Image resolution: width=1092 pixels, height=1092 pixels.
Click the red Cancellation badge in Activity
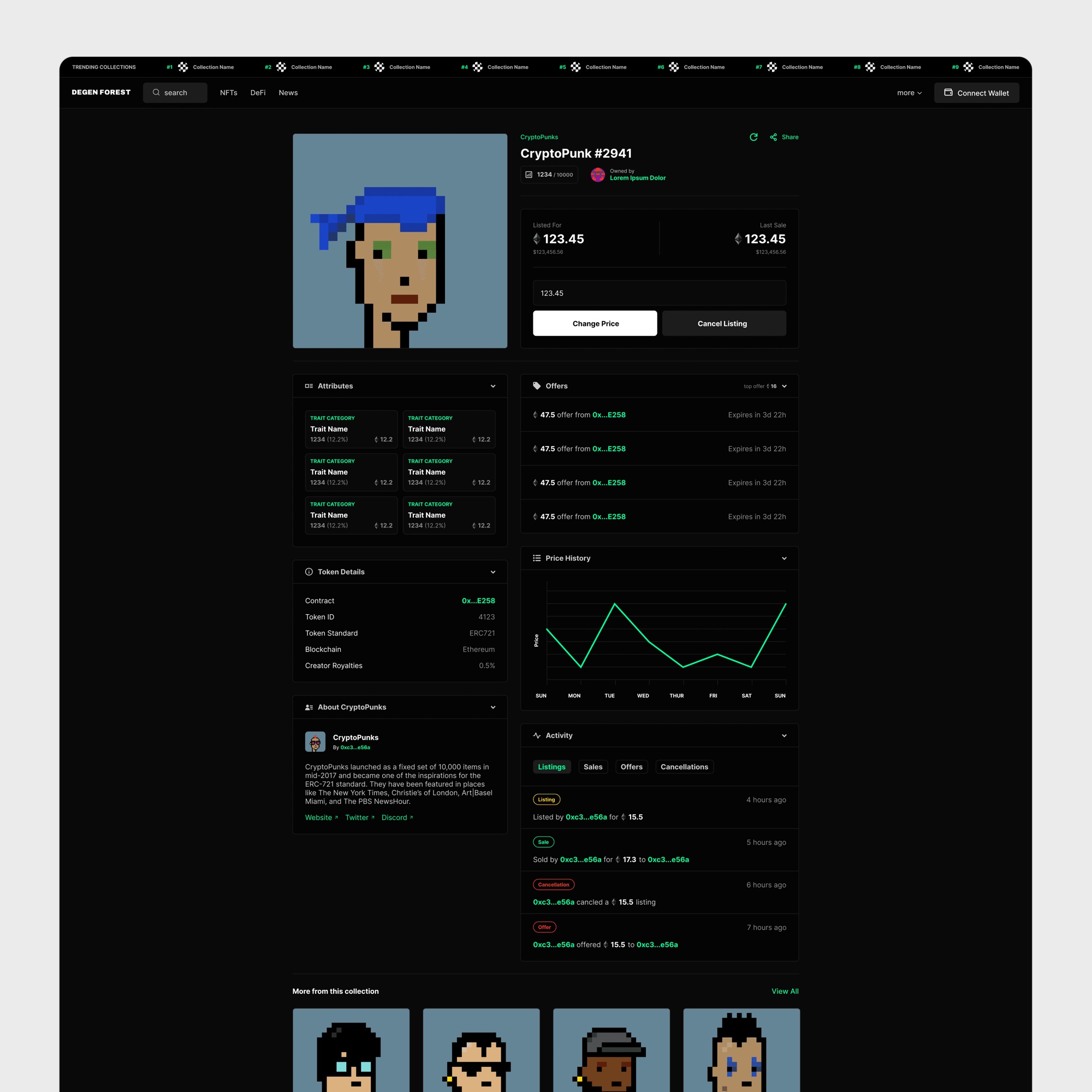(554, 885)
